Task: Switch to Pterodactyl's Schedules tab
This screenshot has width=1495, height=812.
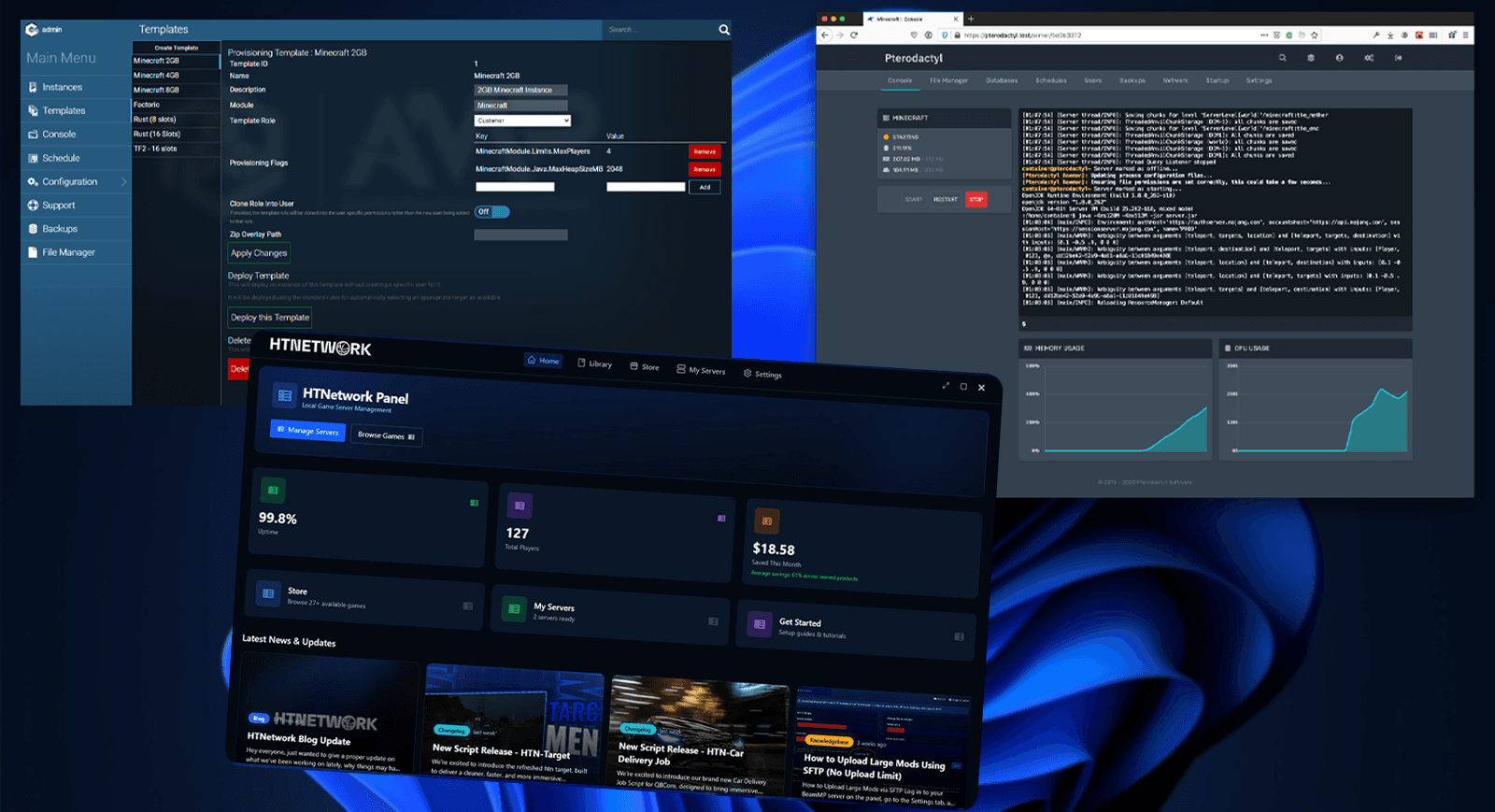Action: pyautogui.click(x=1051, y=80)
